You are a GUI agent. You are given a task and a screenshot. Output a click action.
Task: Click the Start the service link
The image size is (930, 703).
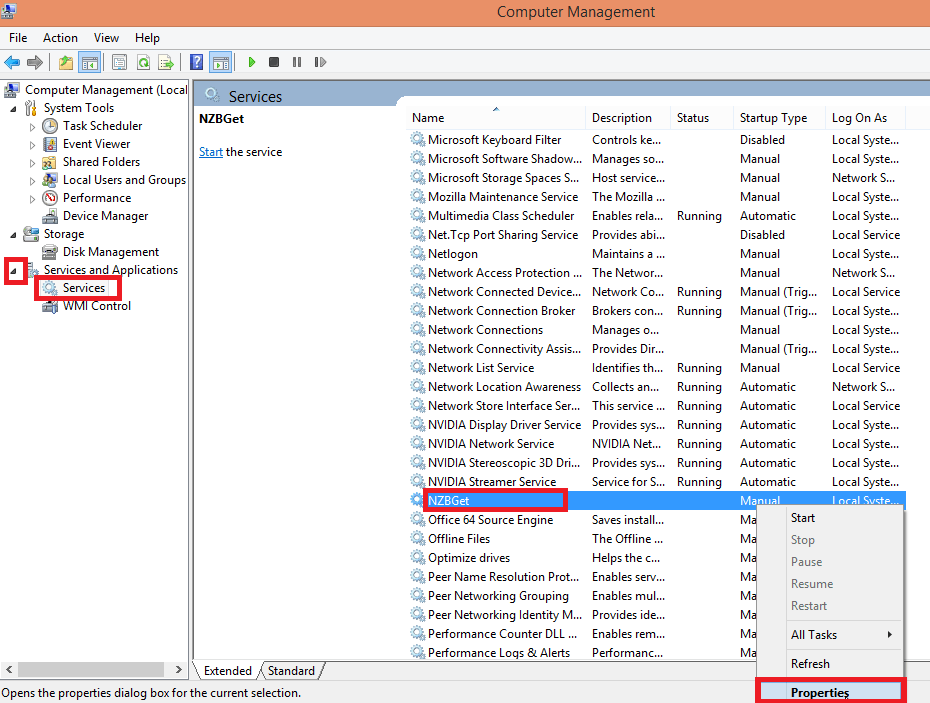point(210,152)
